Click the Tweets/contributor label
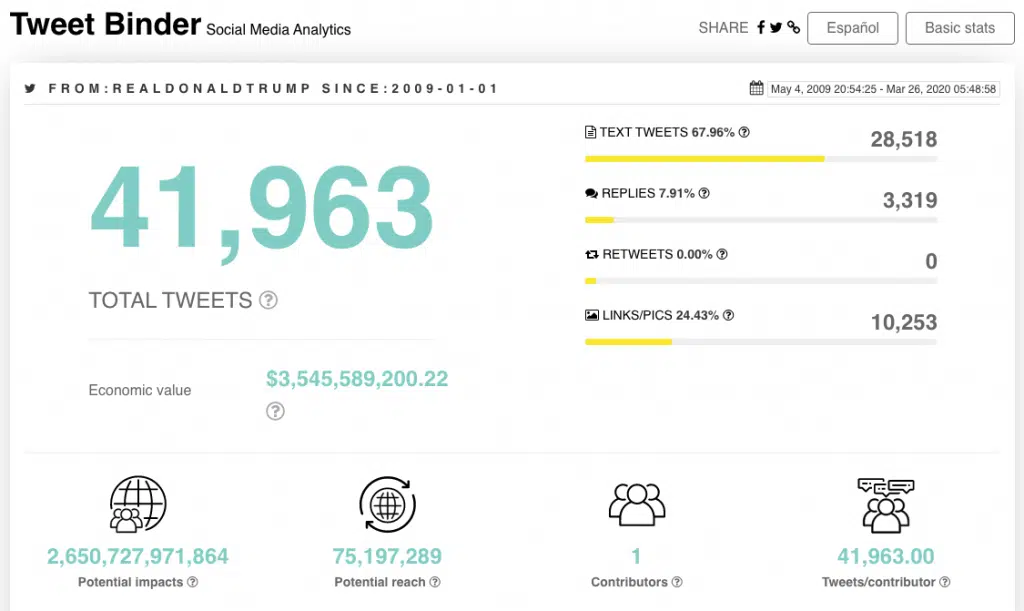 click(x=878, y=582)
